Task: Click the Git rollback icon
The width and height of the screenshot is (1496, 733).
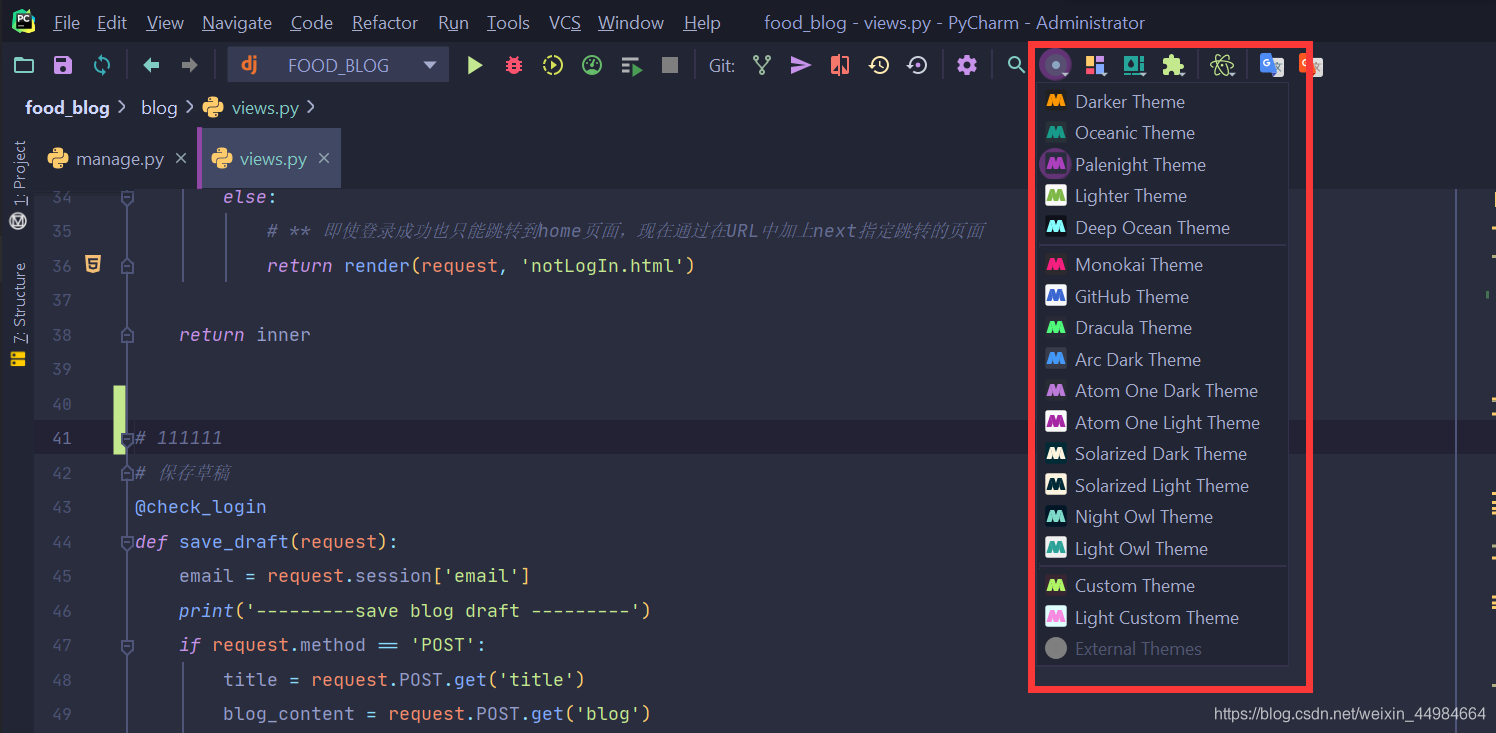Action: pyautogui.click(x=917, y=66)
